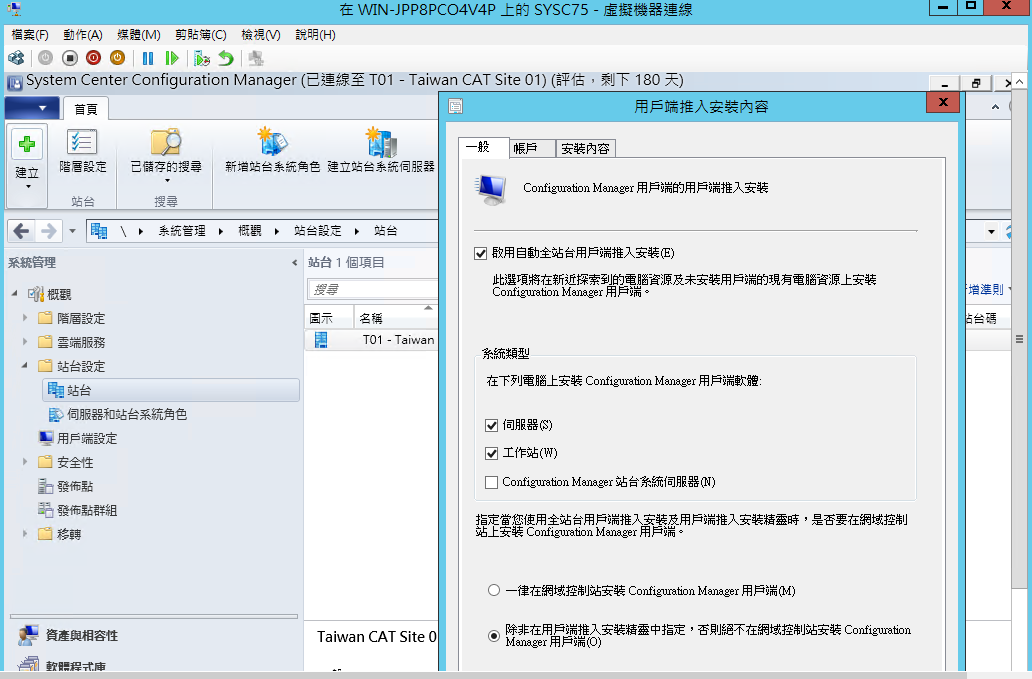1032x679 pixels.
Task: Open the 動作(A) menu
Action: [x=83, y=35]
